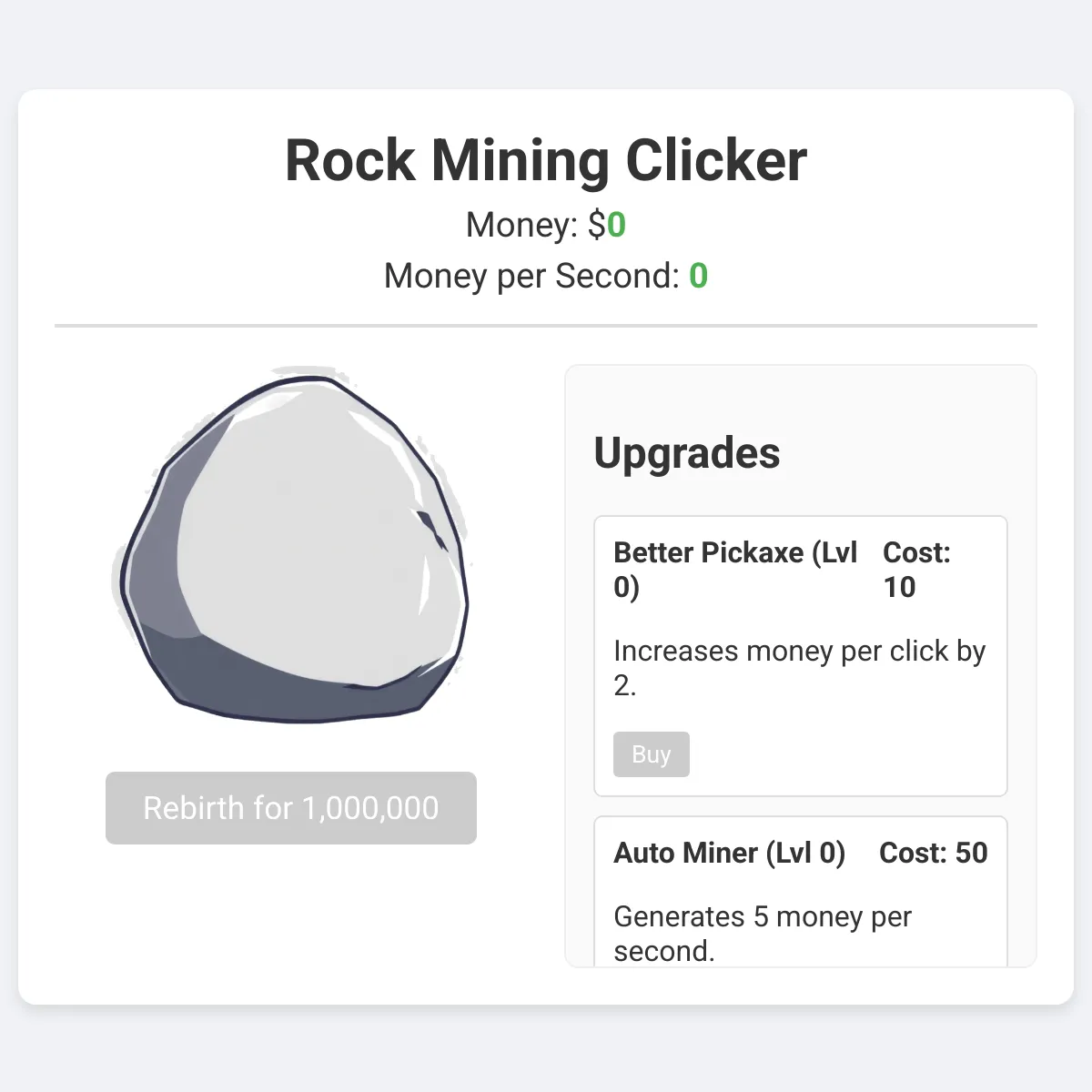1092x1092 pixels.
Task: Click the Rebirth for 1,000,000 button
Action: click(x=291, y=808)
